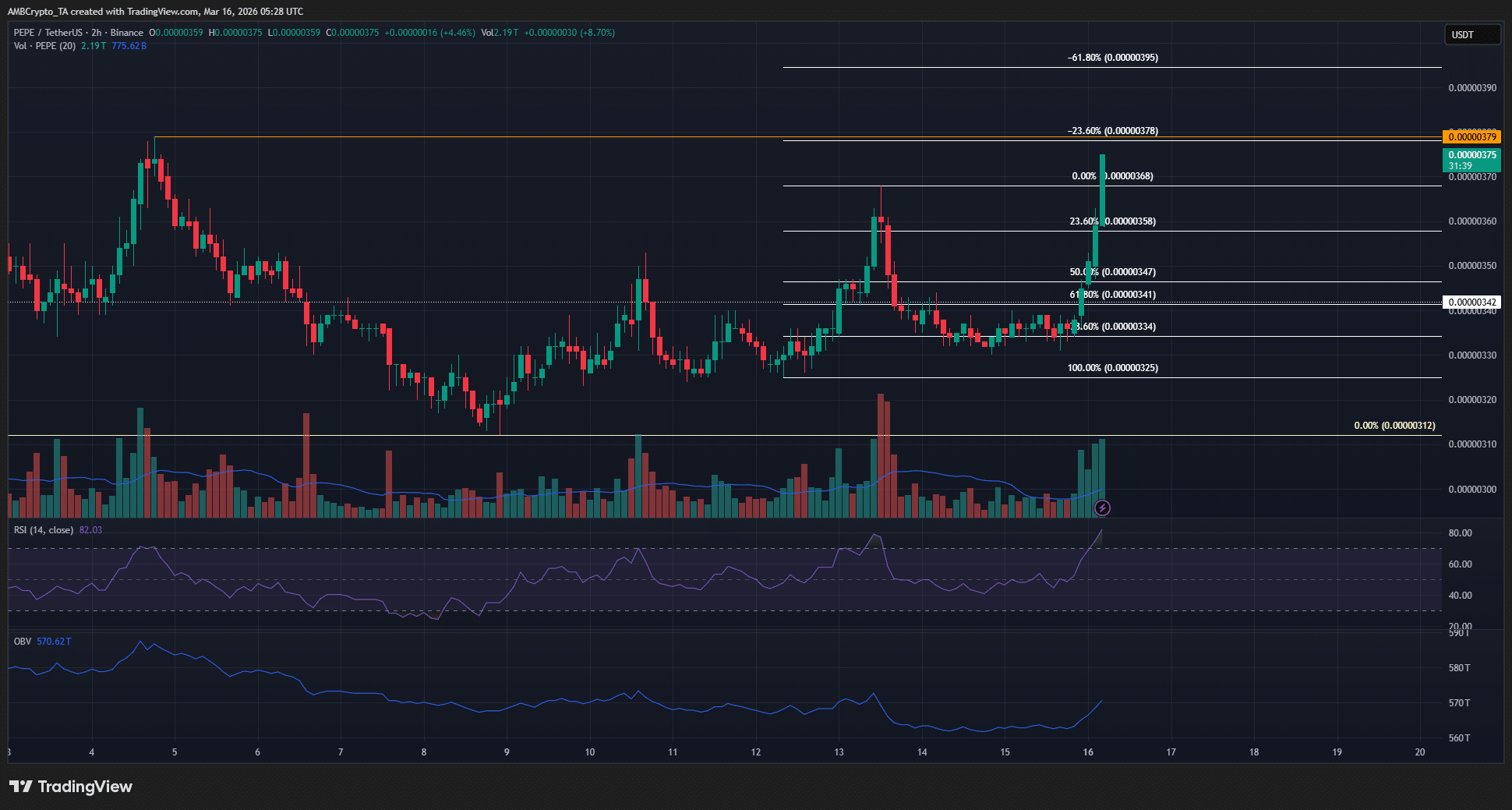Viewport: 1512px width, 810px height.
Task: Click the 100.00% (0.00000325) Fibonacci label
Action: point(1115,367)
